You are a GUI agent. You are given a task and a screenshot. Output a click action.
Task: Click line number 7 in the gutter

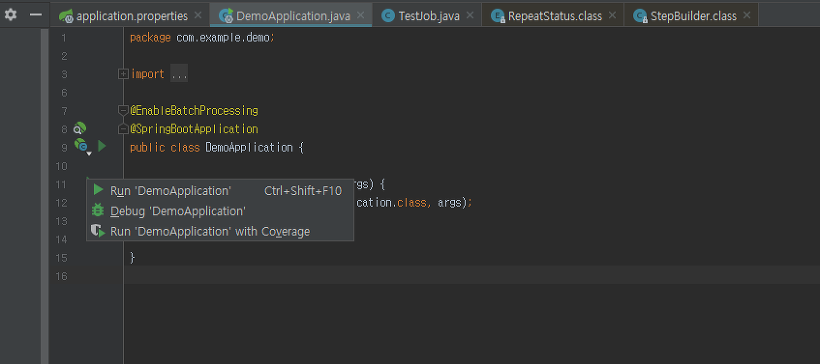tap(64, 111)
